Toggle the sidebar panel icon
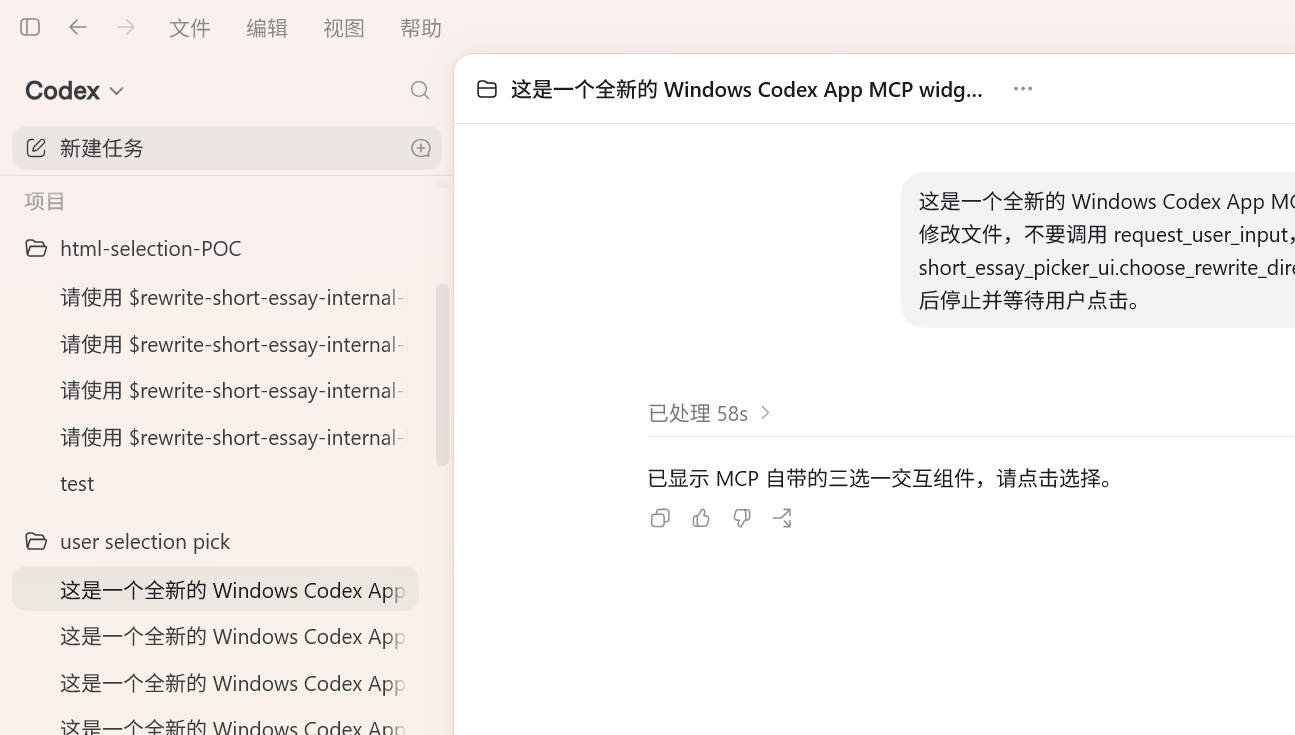This screenshot has height=735, width=1295. [x=30, y=27]
